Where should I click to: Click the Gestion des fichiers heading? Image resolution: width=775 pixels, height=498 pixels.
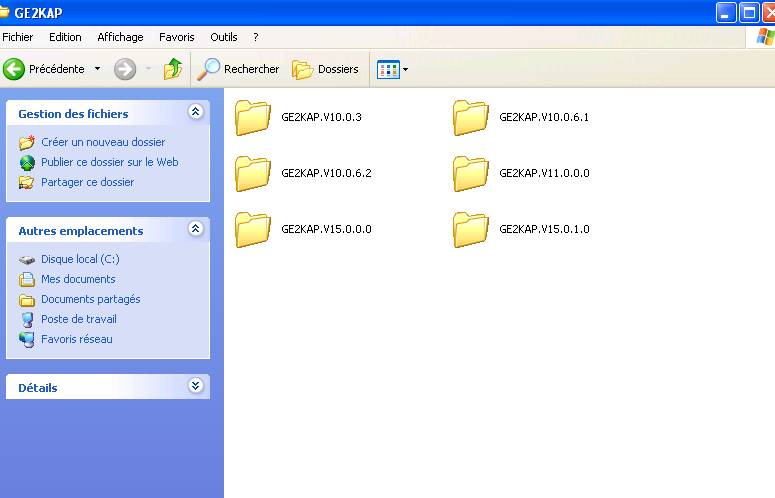pyautogui.click(x=73, y=114)
